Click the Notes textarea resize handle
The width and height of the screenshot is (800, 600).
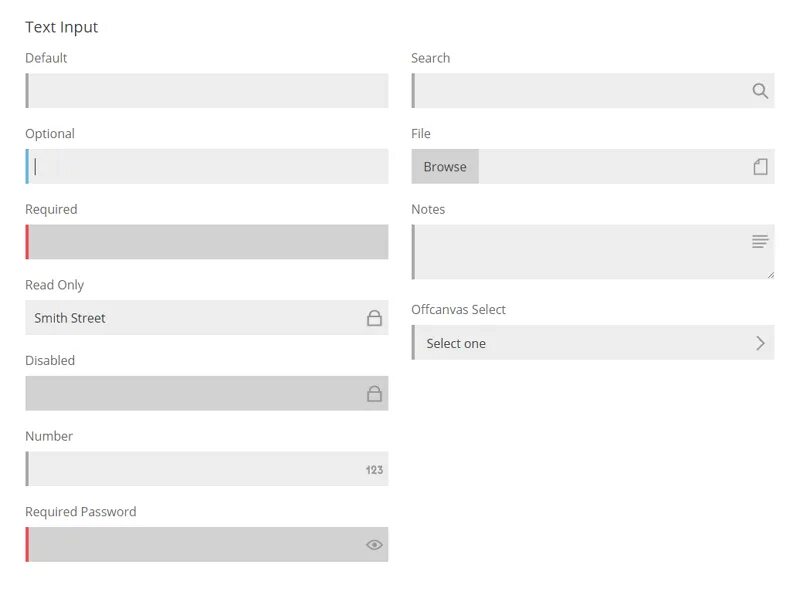coord(770,275)
